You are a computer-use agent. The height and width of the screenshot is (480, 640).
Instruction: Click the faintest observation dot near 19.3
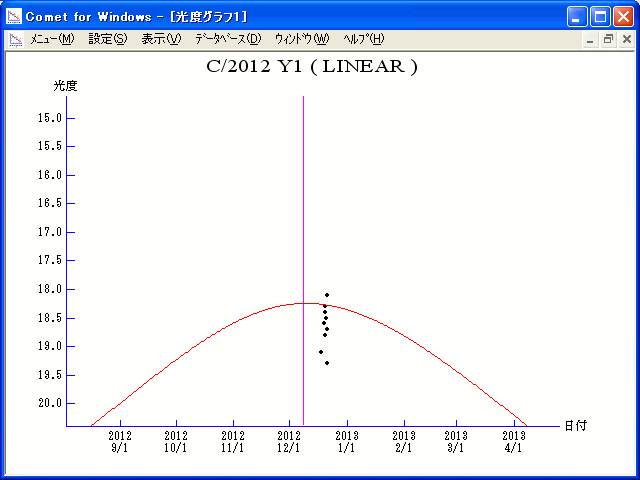tap(327, 363)
